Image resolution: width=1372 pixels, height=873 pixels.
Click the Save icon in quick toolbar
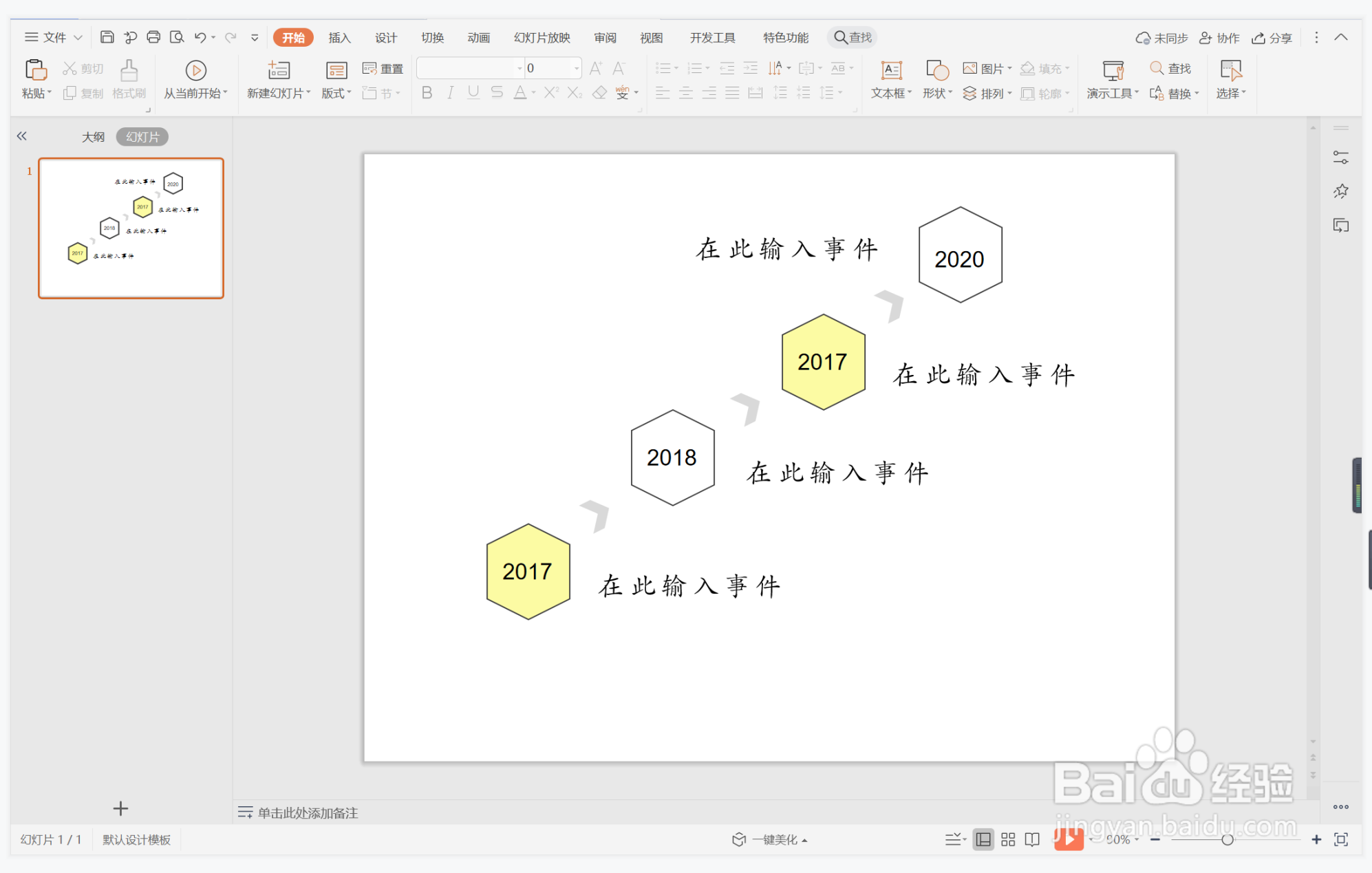tap(107, 37)
